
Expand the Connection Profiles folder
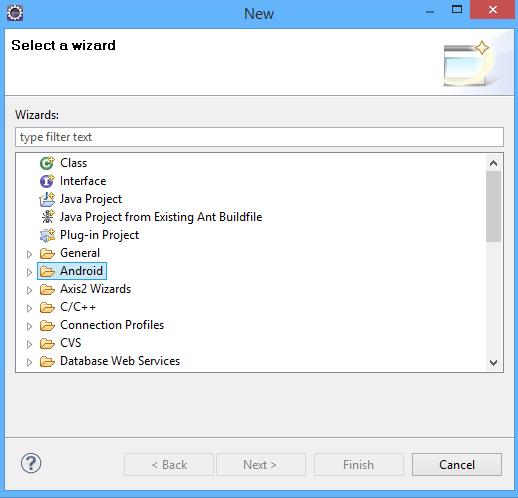pyautogui.click(x=29, y=326)
